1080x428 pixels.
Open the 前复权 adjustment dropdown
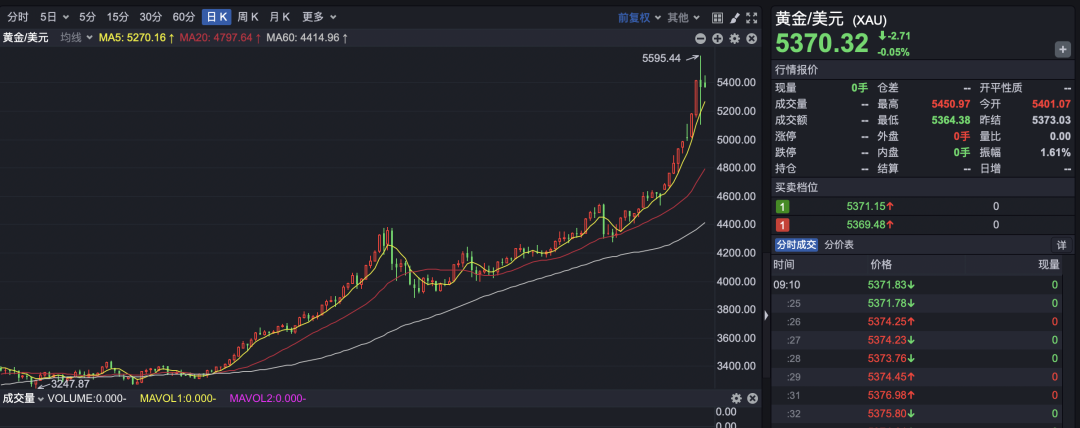pyautogui.click(x=639, y=17)
